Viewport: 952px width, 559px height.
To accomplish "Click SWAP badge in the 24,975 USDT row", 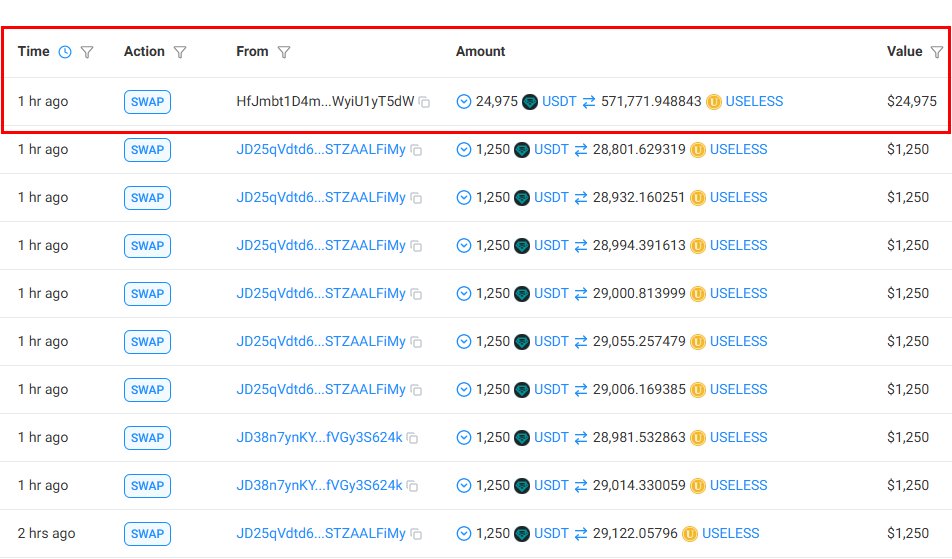I will (148, 101).
